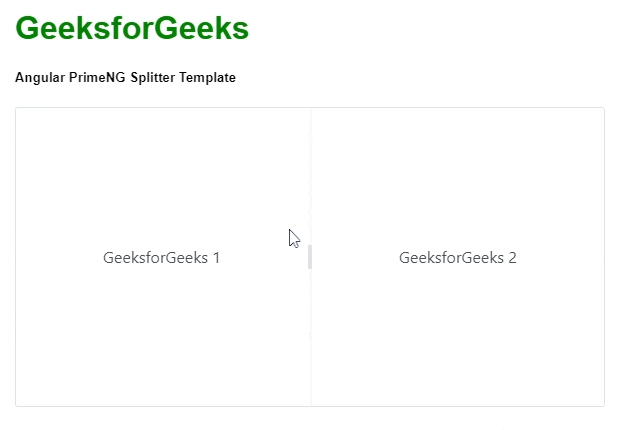Click empty space above the GeeksforGeeks 1 label
Screen dimensions: 623x430
click(x=161, y=170)
